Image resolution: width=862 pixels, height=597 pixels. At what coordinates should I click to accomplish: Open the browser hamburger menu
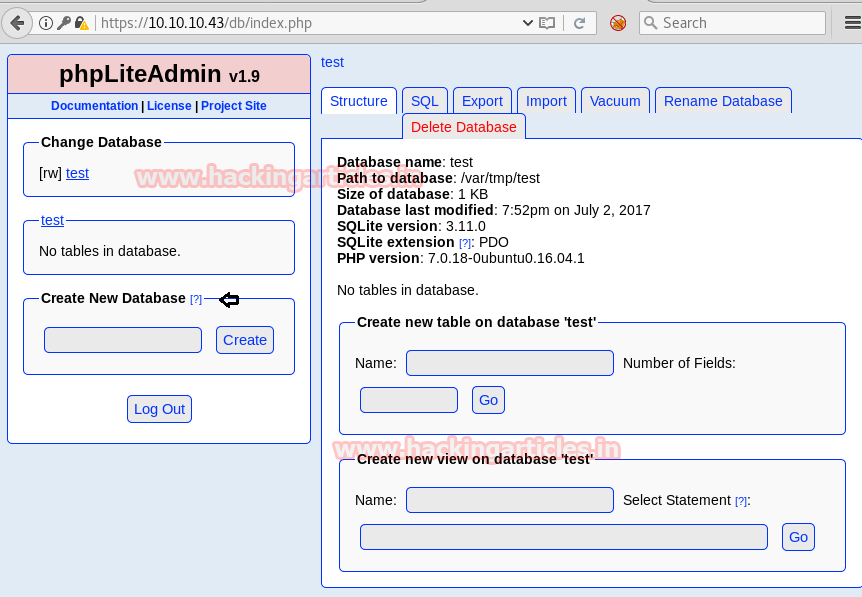[x=853, y=23]
